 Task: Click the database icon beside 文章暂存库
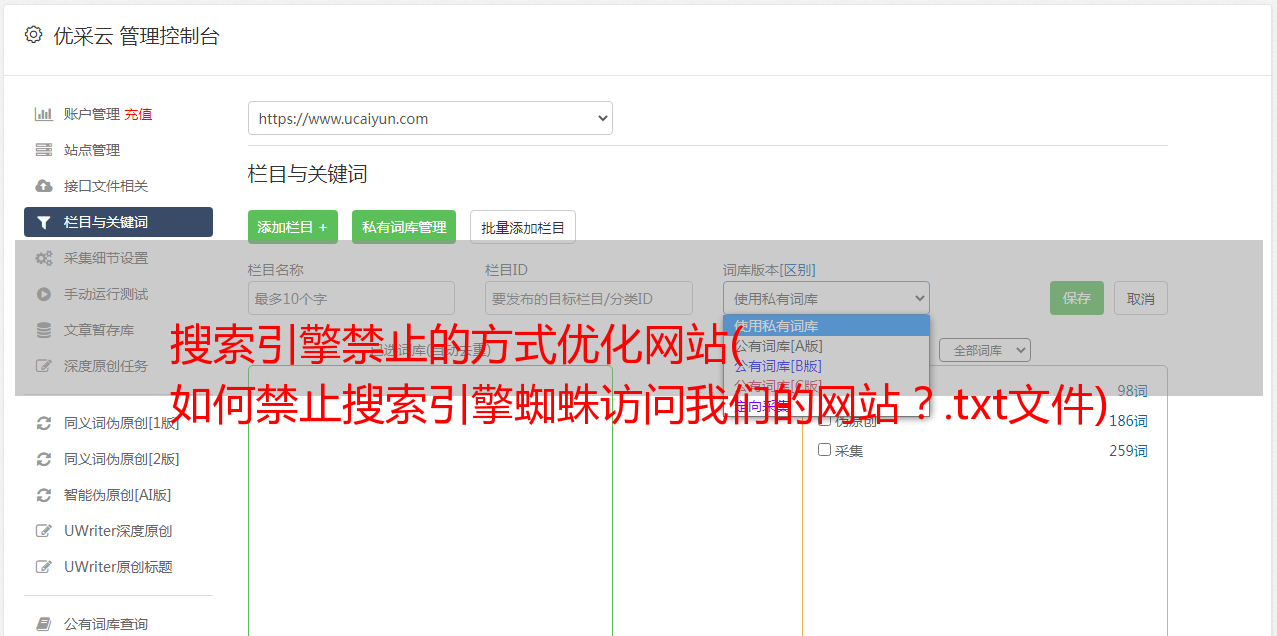click(x=43, y=330)
